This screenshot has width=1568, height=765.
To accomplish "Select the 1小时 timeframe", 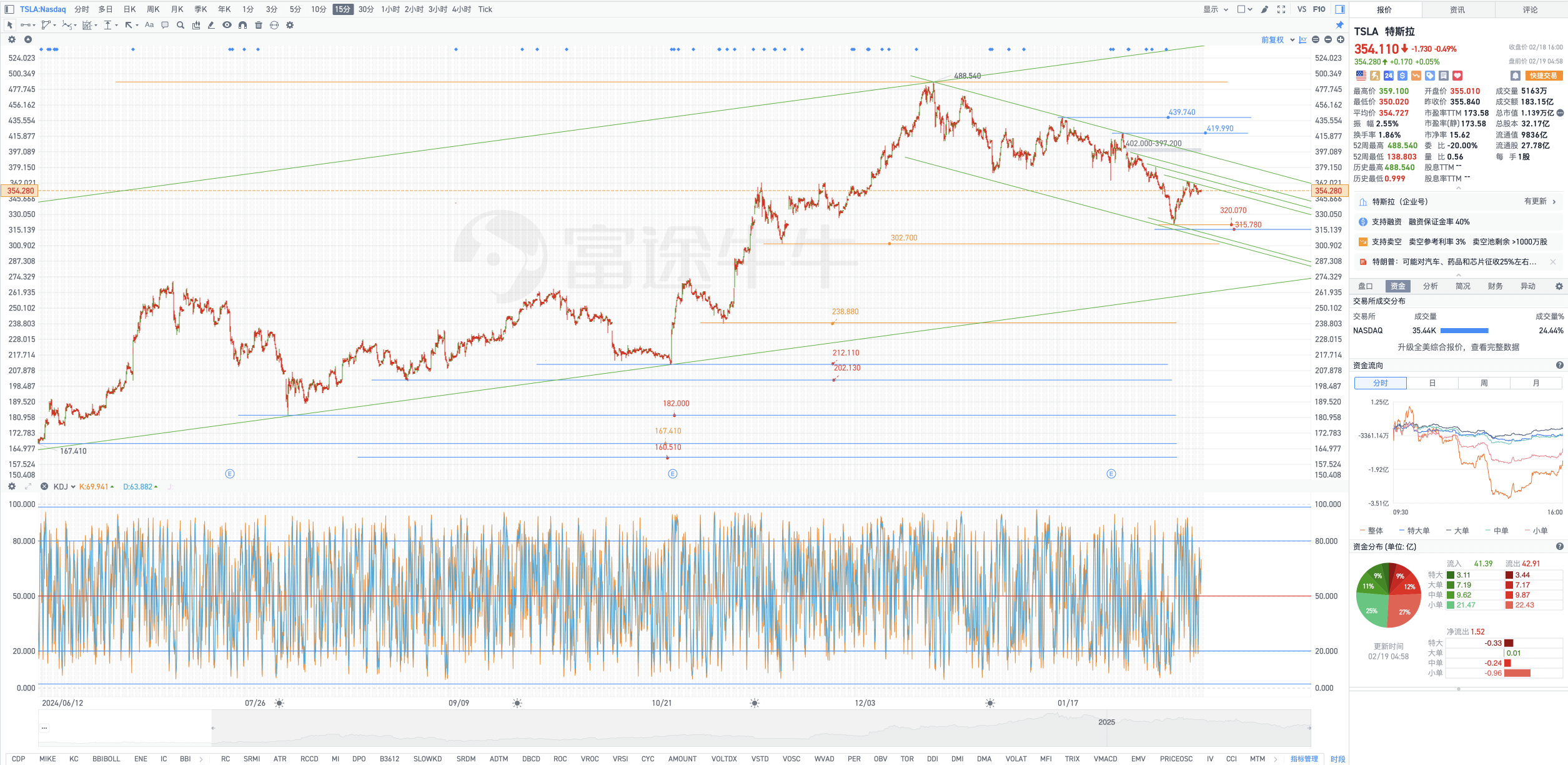I will pos(390,9).
